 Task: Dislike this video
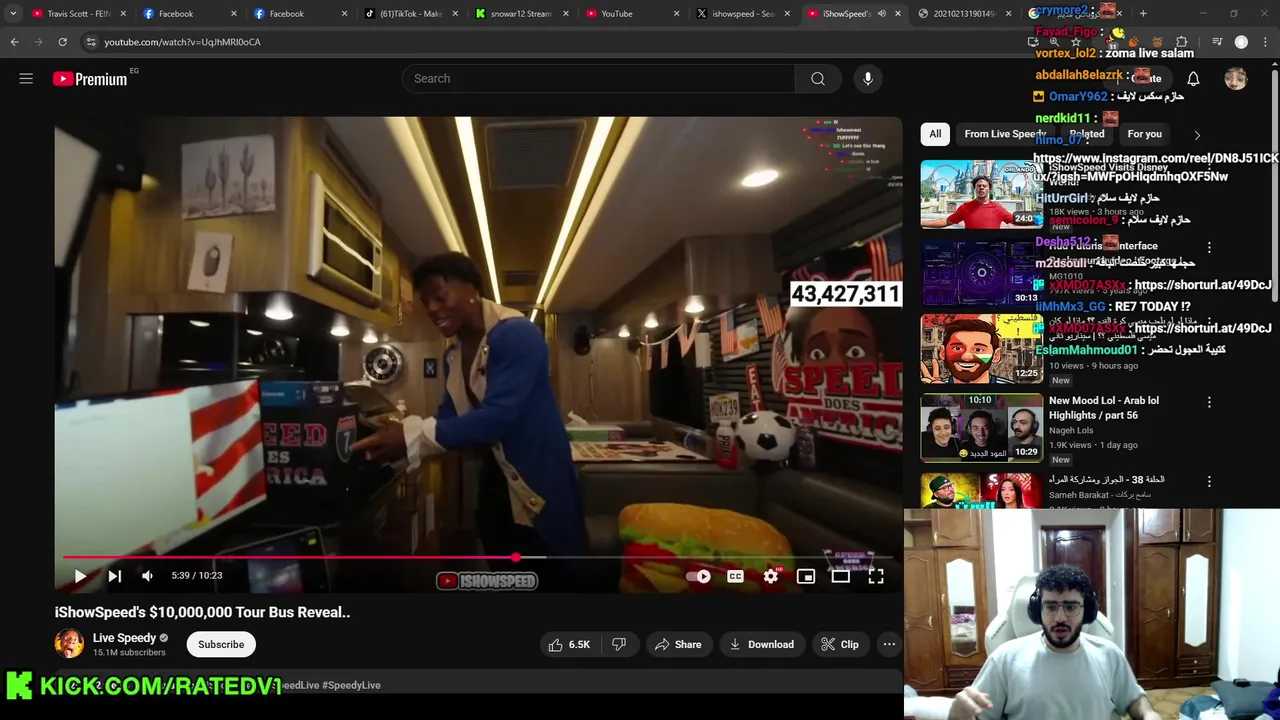point(619,645)
